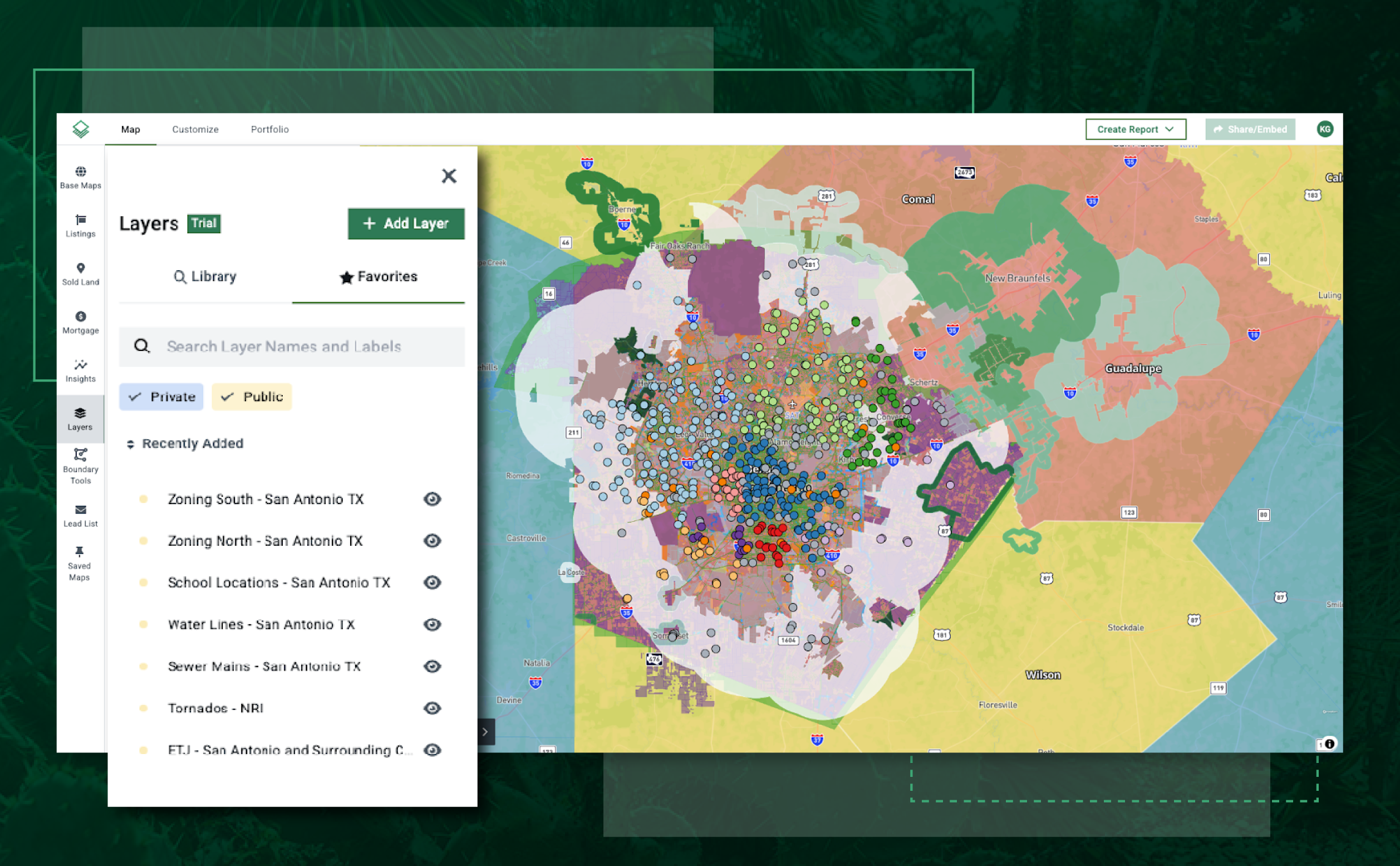Screen dimensions: 1400x866
Task: Select the Zoning North - San Antonio TX layer name
Action: click(x=265, y=541)
